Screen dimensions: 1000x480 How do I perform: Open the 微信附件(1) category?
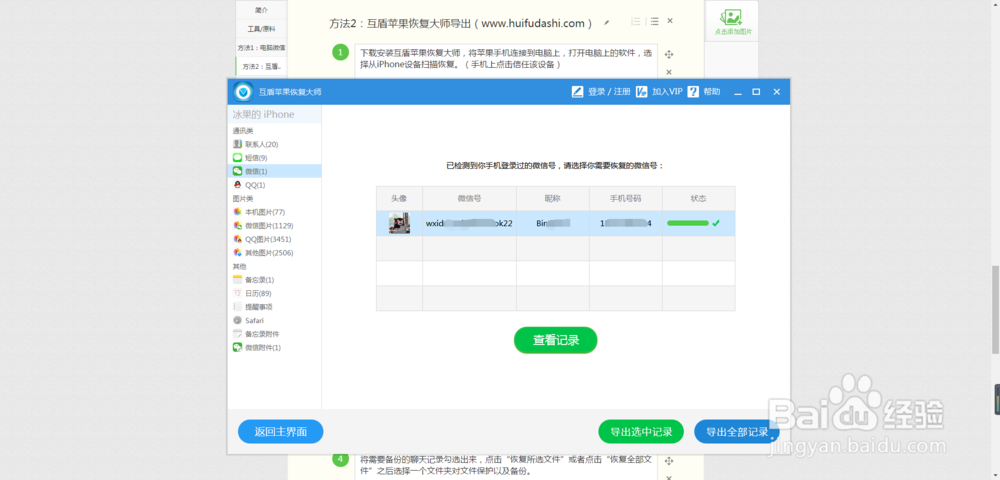(x=275, y=347)
